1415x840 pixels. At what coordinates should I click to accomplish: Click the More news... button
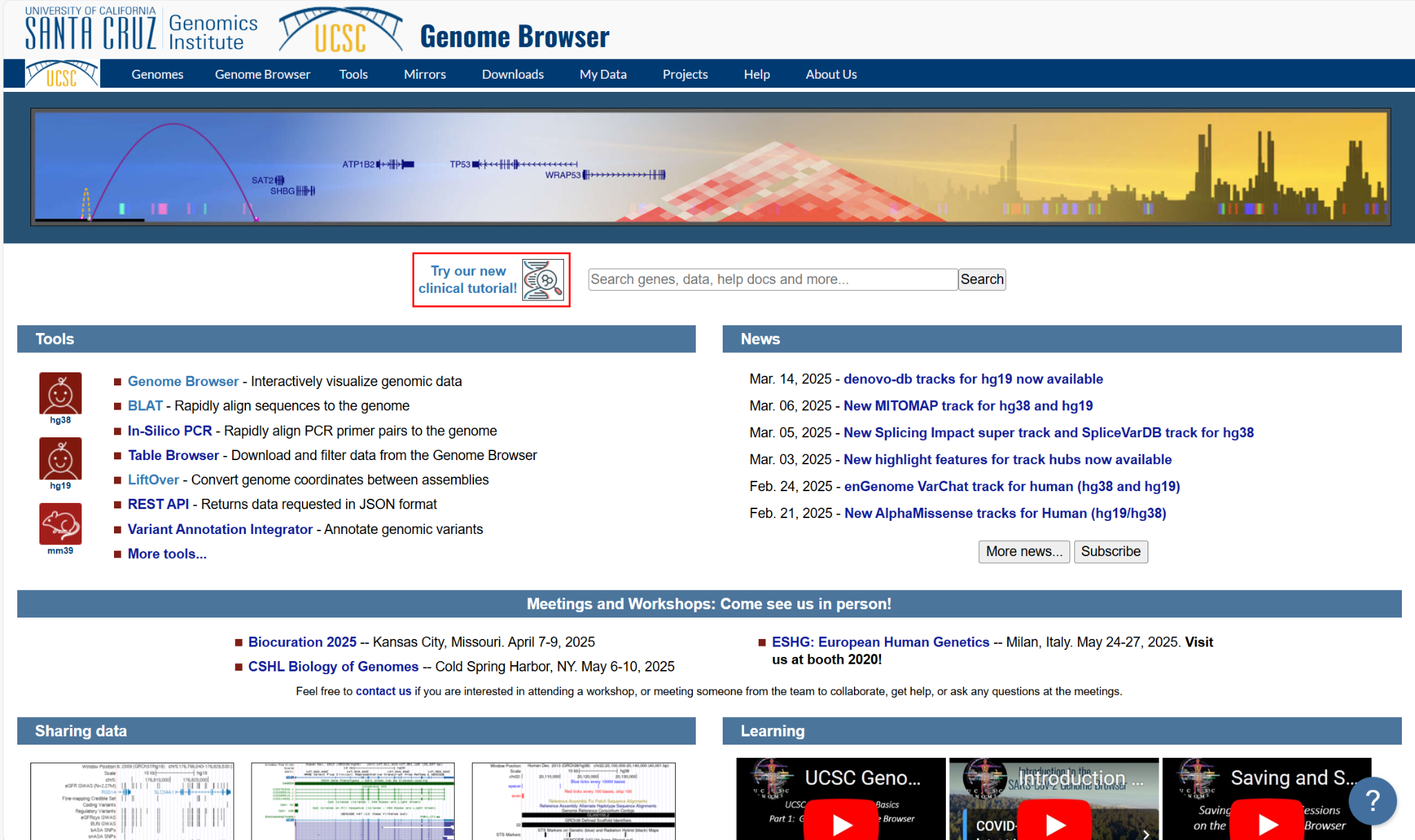point(1024,551)
